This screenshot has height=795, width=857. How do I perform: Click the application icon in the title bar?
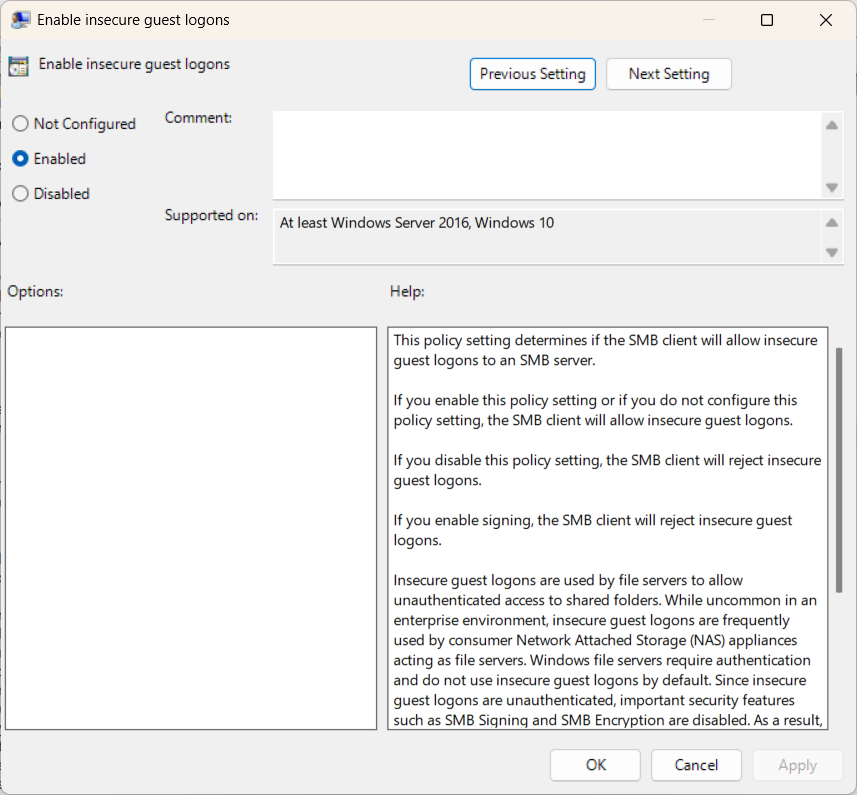pos(21,19)
